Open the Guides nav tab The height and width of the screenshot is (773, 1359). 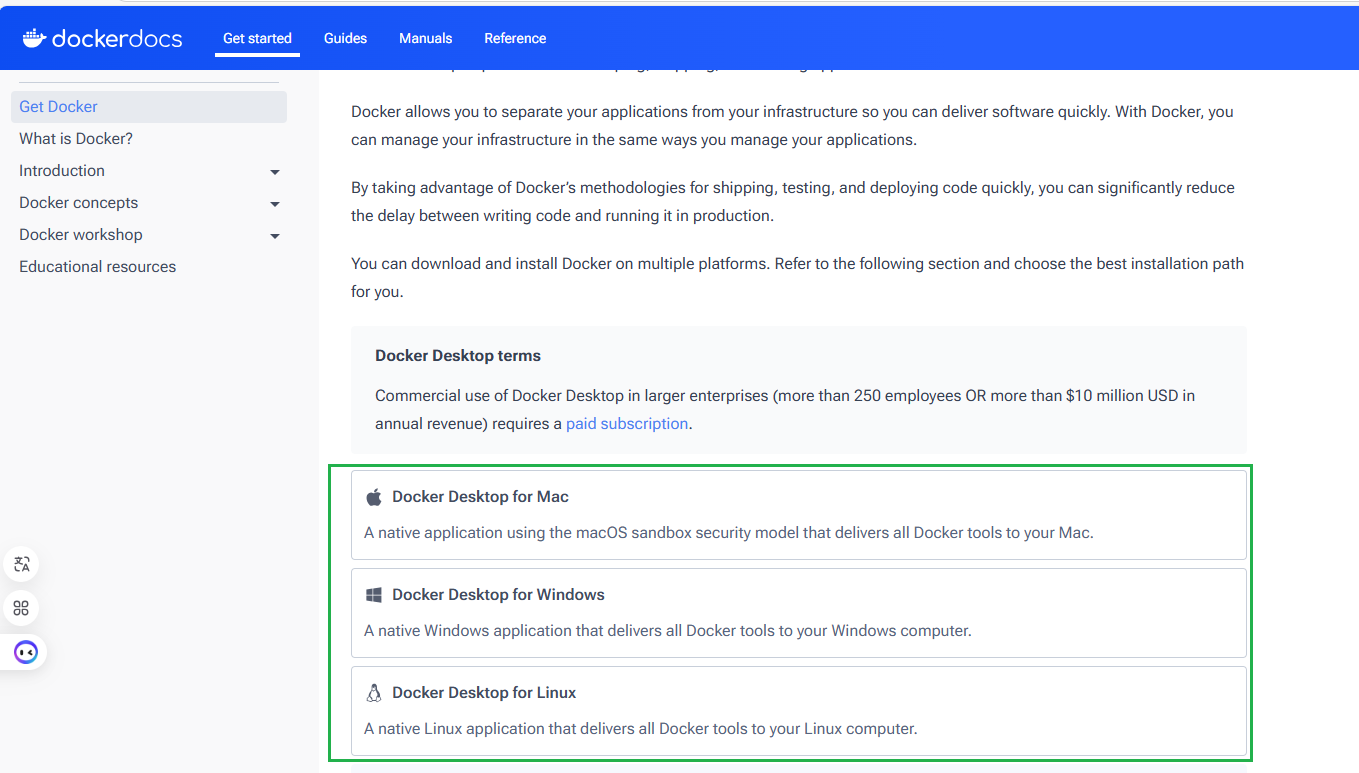click(345, 38)
